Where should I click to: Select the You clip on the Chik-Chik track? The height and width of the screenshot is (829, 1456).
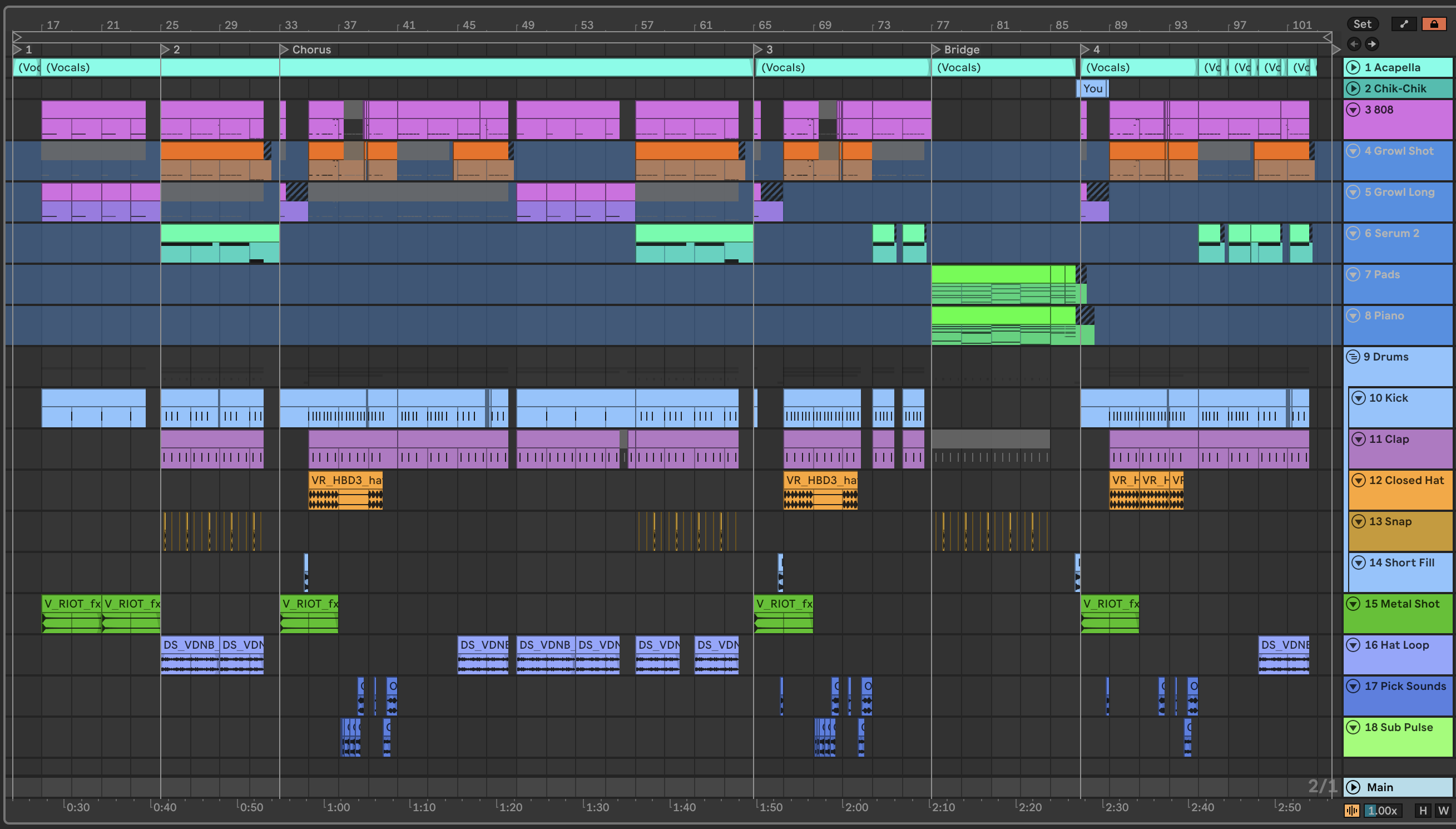pyautogui.click(x=1092, y=88)
